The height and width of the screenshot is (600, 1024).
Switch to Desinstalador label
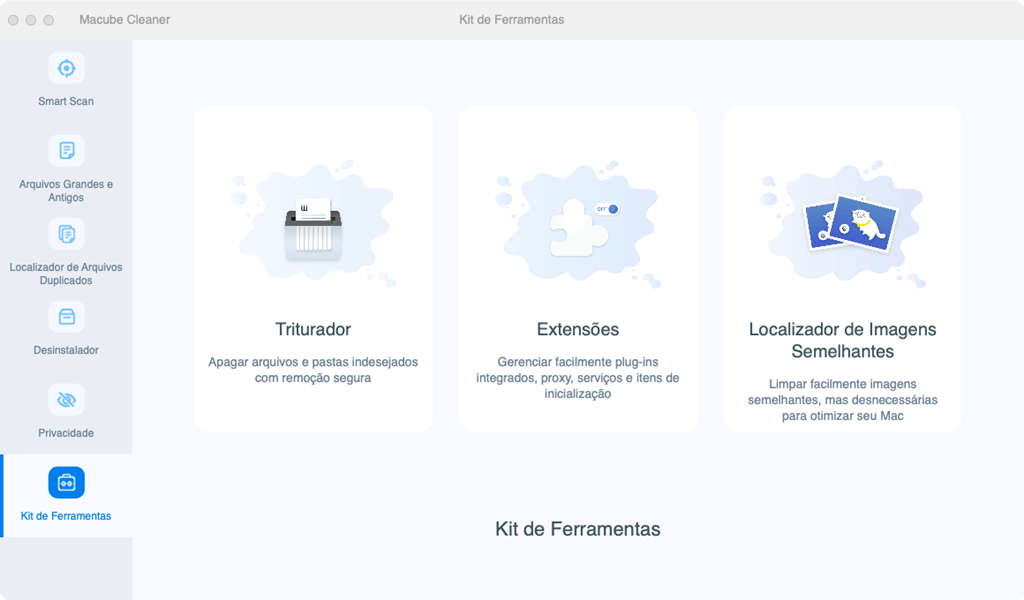tap(66, 350)
